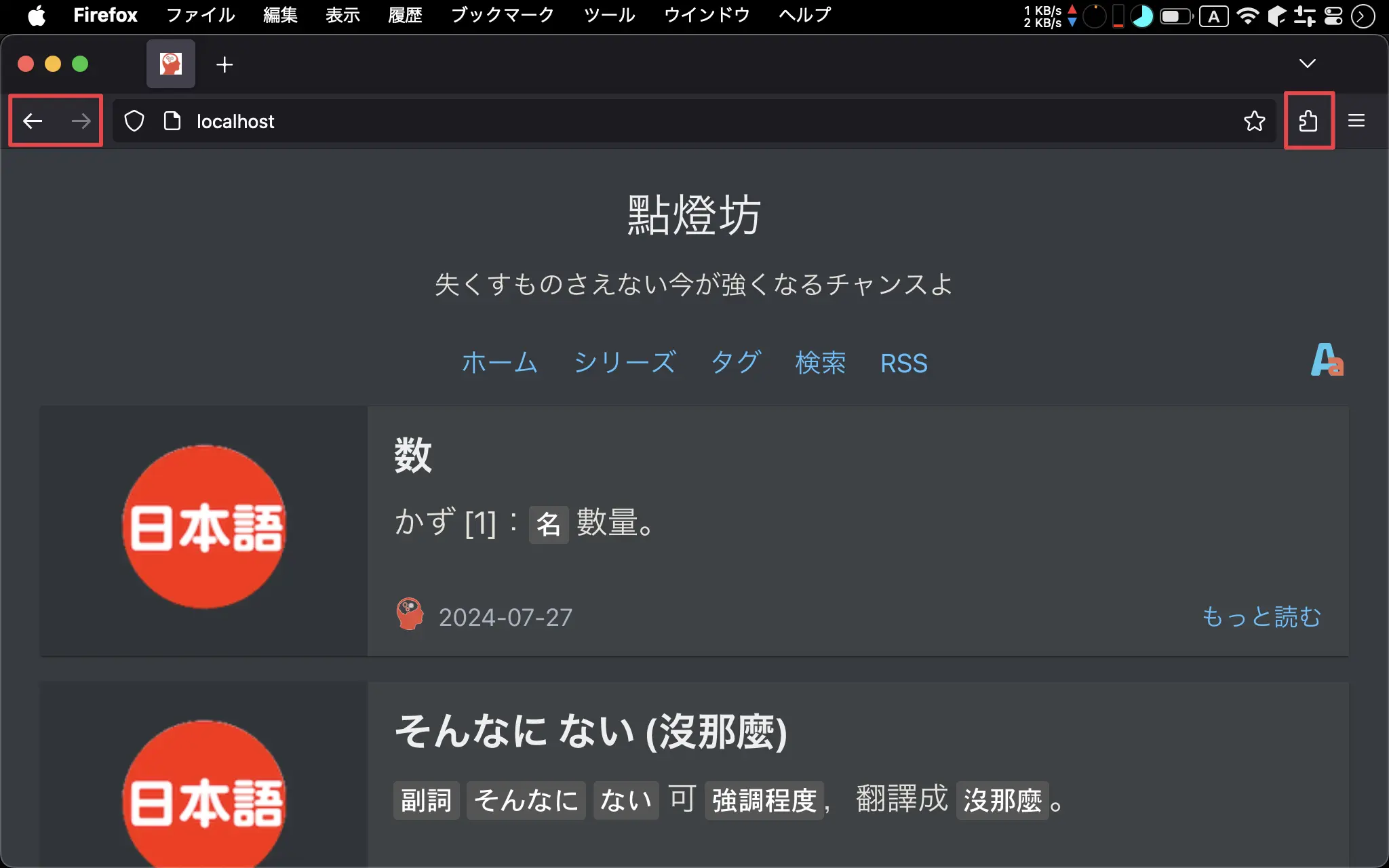Open the post titled 数
This screenshot has height=868, width=1389.
[413, 455]
